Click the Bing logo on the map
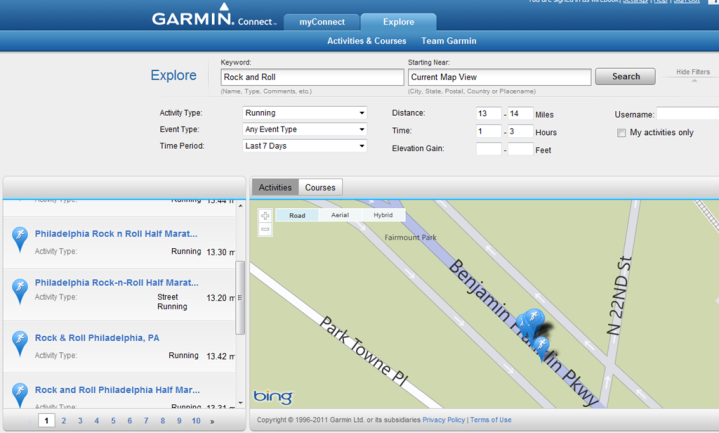 (273, 397)
